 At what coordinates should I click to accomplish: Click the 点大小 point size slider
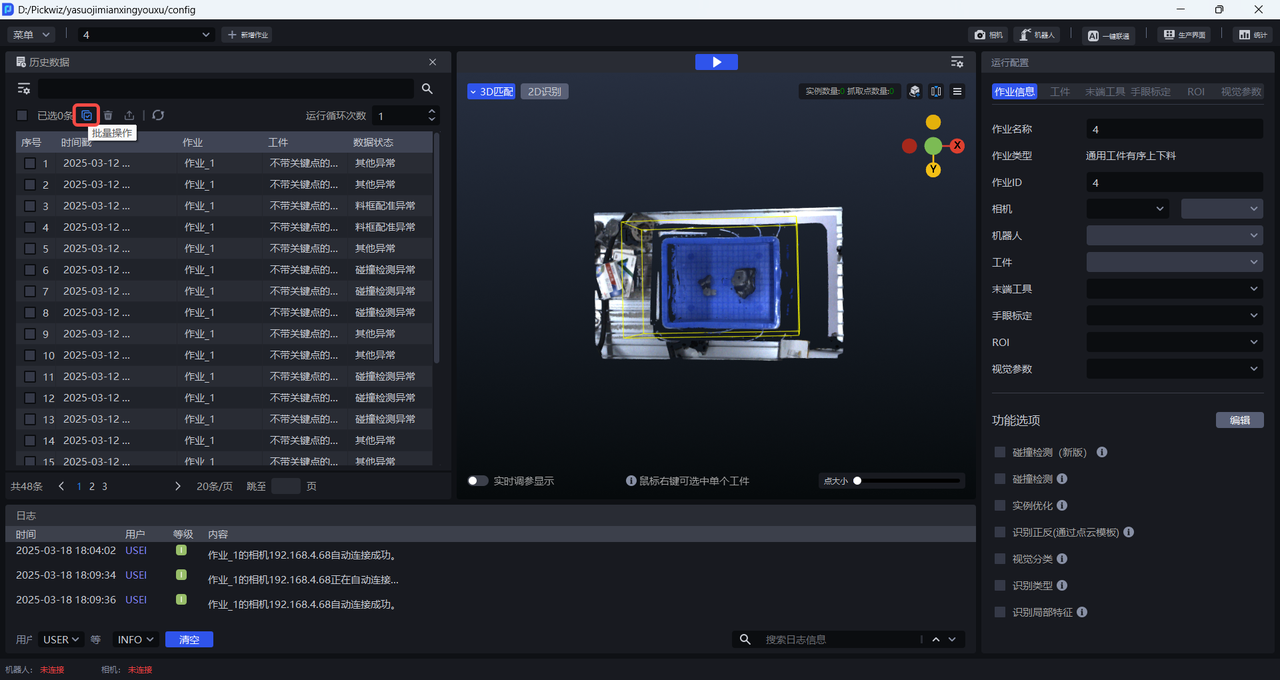point(908,481)
